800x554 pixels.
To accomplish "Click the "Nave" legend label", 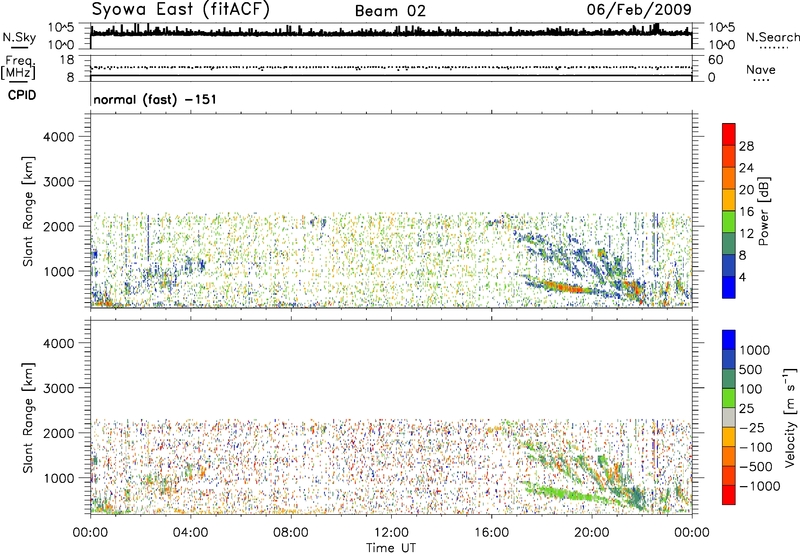I will coord(761,69).
